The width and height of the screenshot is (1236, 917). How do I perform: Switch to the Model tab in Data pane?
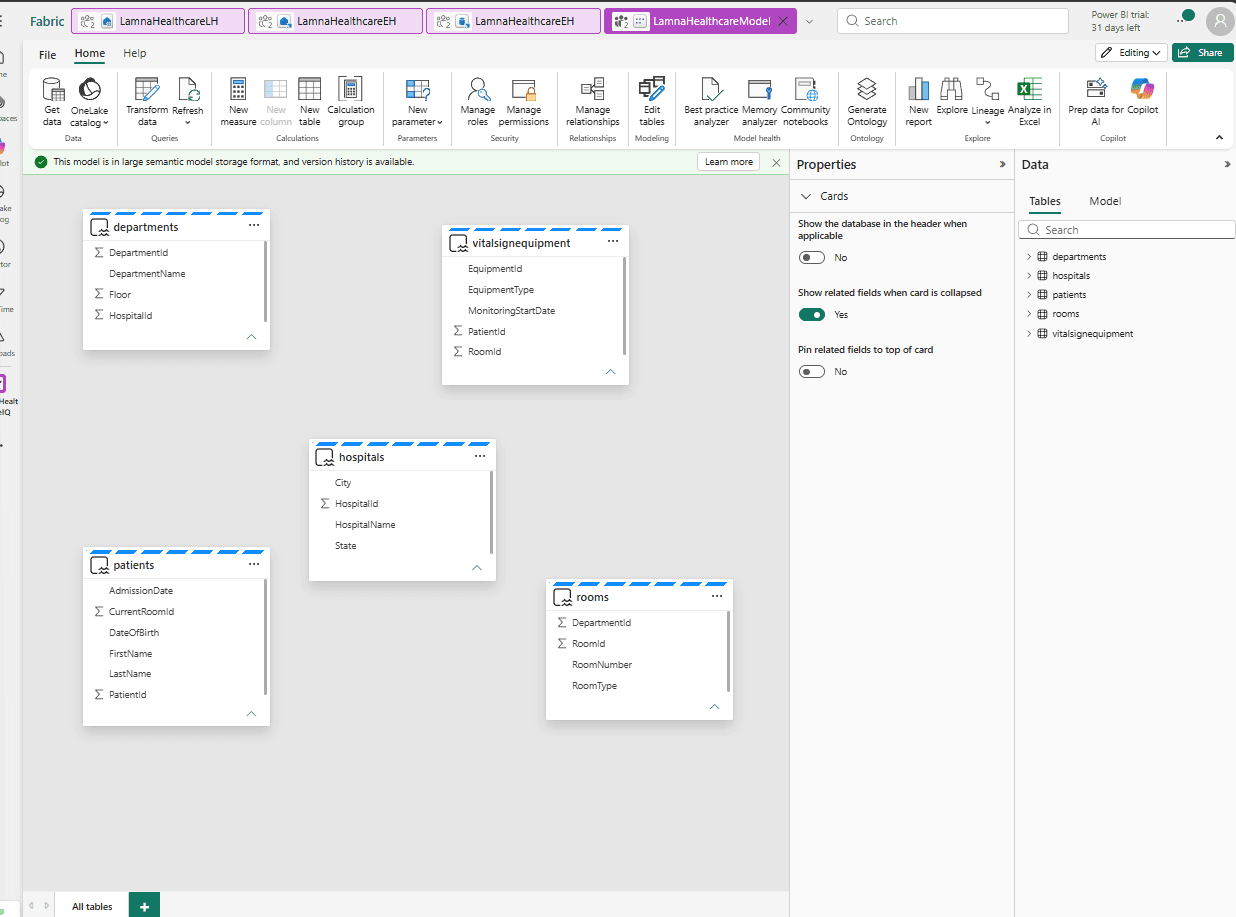coord(1105,201)
